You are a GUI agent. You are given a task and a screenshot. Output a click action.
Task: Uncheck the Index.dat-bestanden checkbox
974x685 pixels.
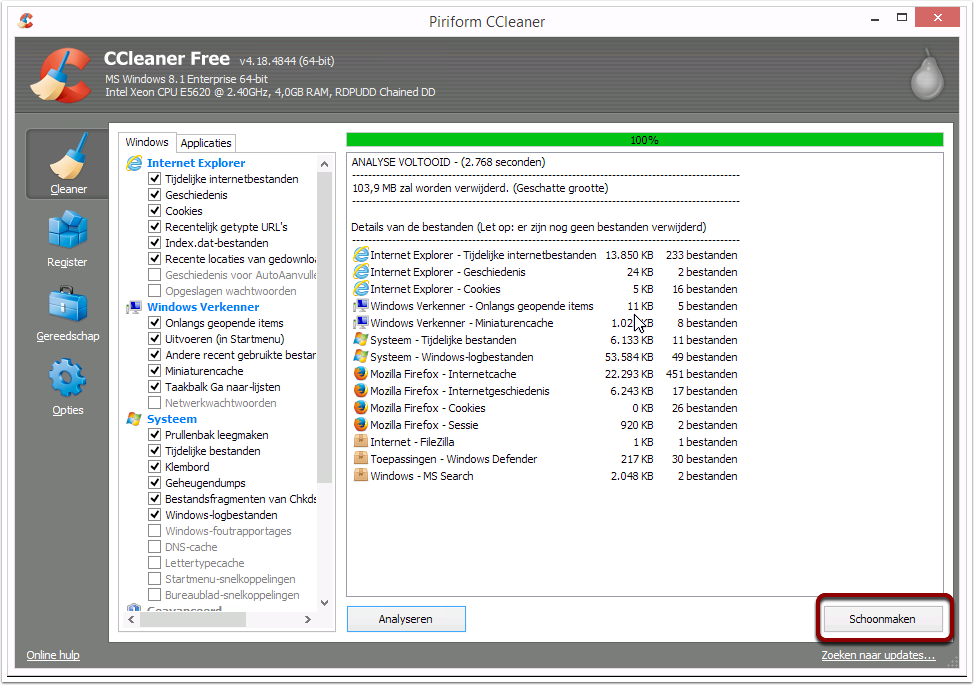[x=155, y=243]
